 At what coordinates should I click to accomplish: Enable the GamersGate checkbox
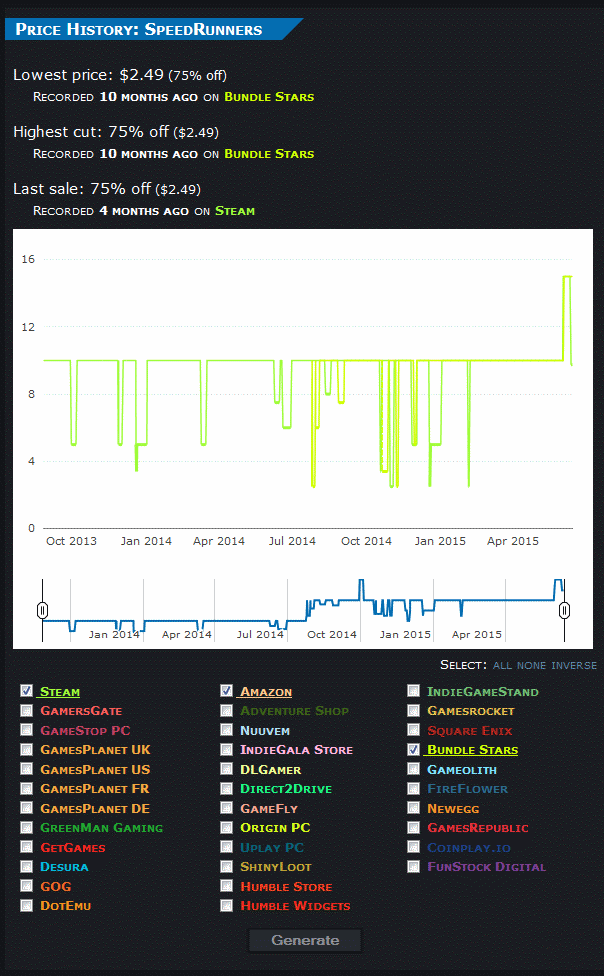pos(26,710)
